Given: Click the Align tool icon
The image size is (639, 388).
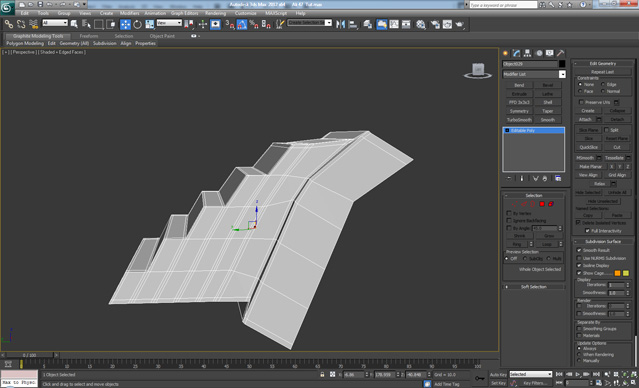Looking at the screenshot, I should point(353,24).
